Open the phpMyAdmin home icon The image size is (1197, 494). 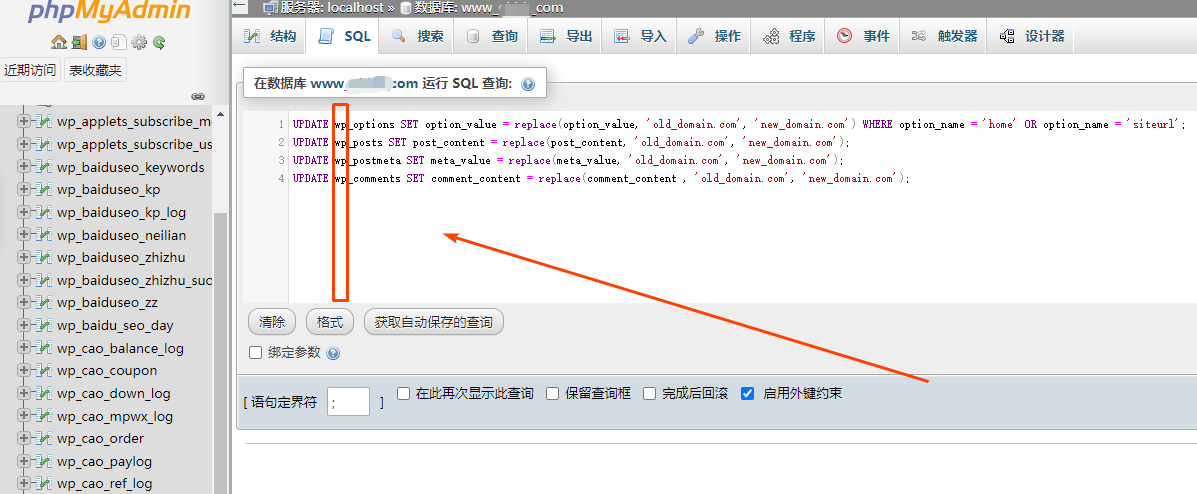click(58, 42)
